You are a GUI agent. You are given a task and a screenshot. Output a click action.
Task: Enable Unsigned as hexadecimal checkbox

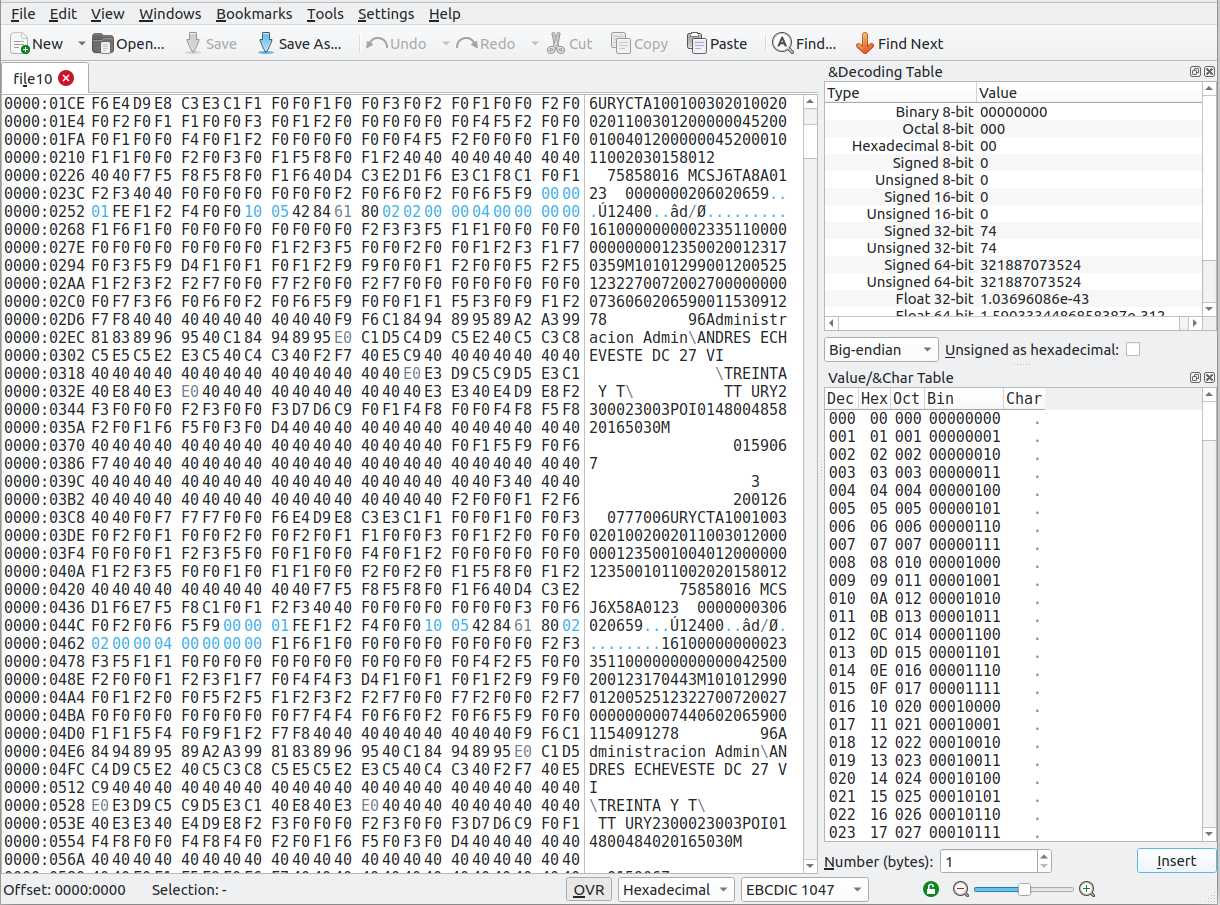click(x=1133, y=350)
